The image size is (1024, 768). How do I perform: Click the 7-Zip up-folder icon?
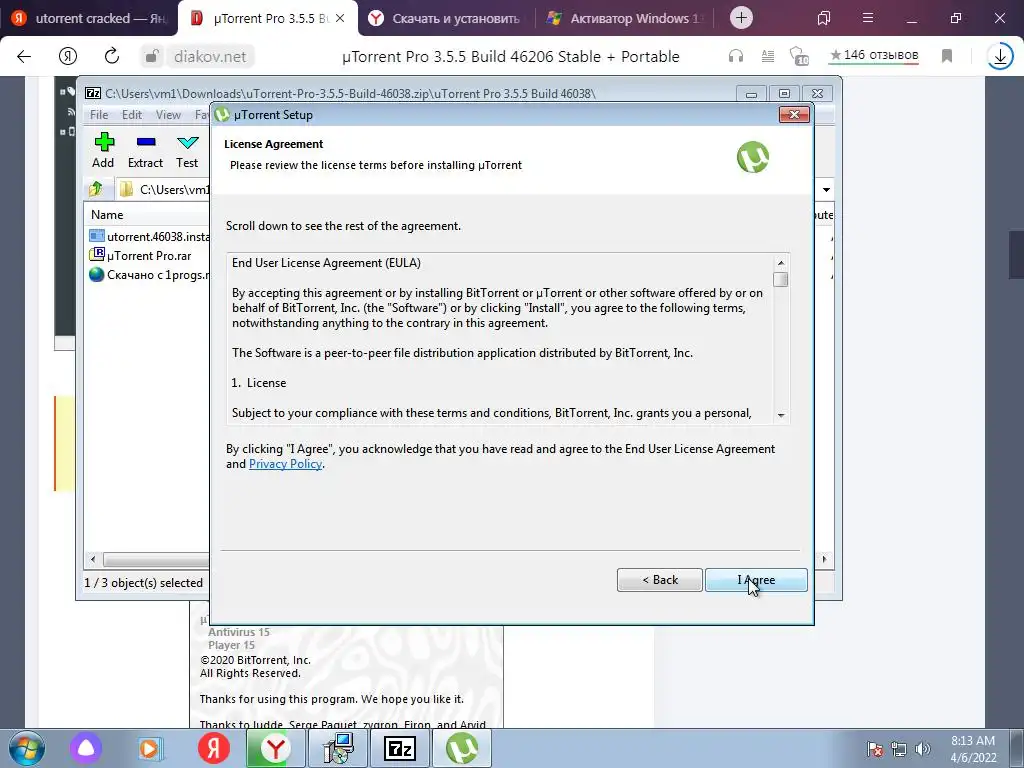(96, 189)
